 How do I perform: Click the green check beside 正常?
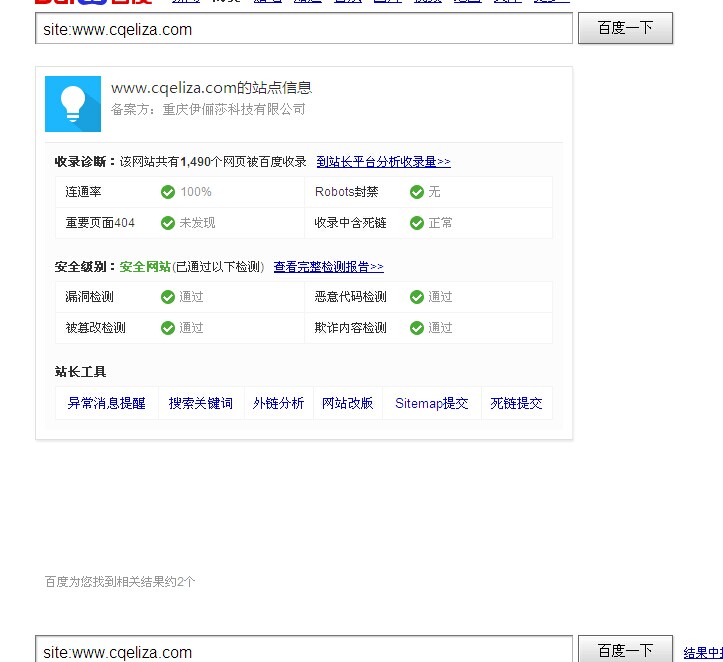point(417,223)
